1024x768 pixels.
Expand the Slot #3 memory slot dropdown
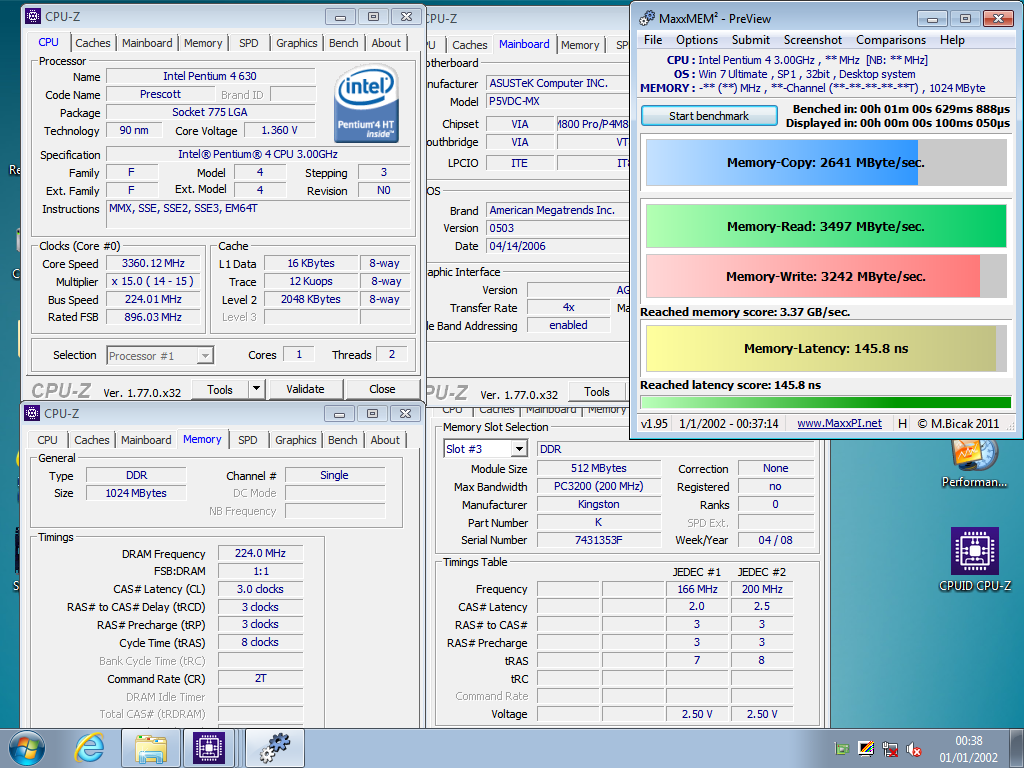tap(519, 449)
